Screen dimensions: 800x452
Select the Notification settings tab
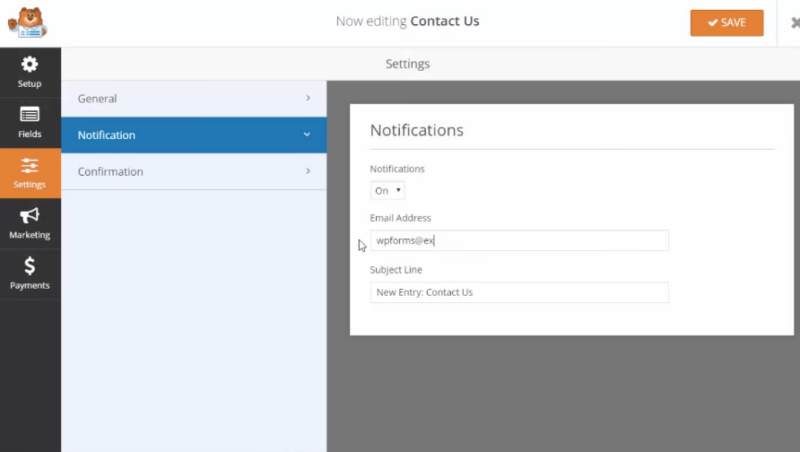pyautogui.click(x=106, y=135)
